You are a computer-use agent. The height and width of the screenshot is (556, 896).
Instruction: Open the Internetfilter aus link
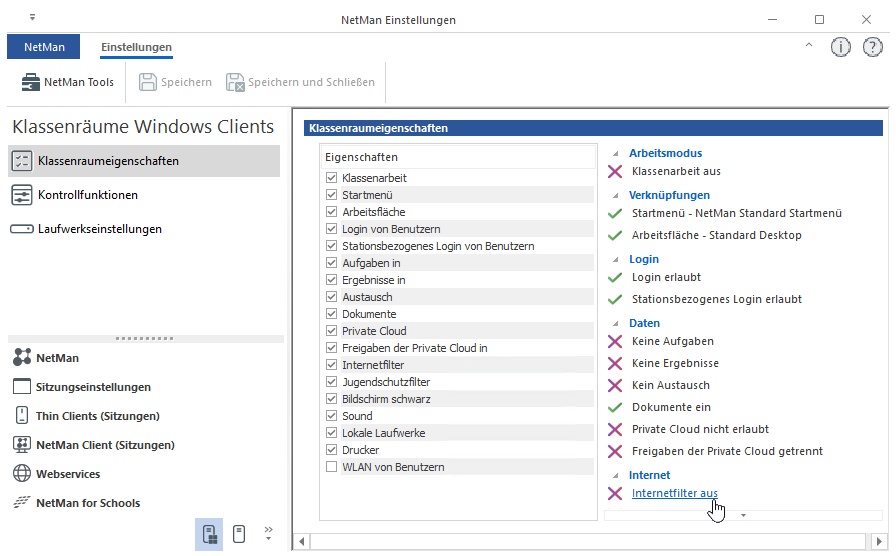(x=675, y=493)
